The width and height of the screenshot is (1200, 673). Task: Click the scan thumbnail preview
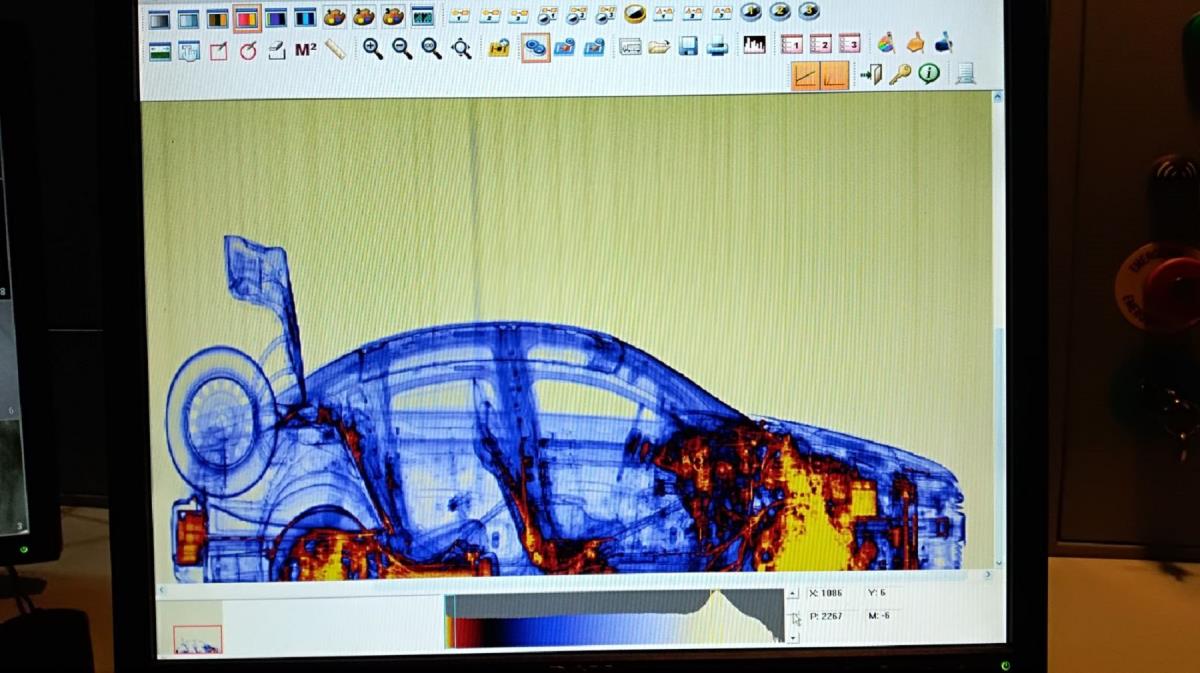197,640
